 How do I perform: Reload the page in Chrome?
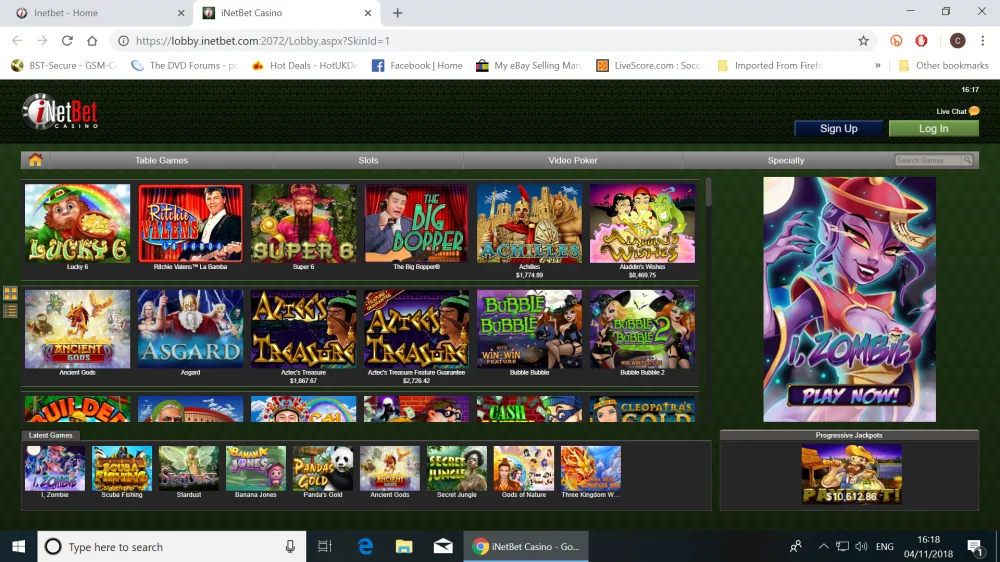[x=67, y=41]
